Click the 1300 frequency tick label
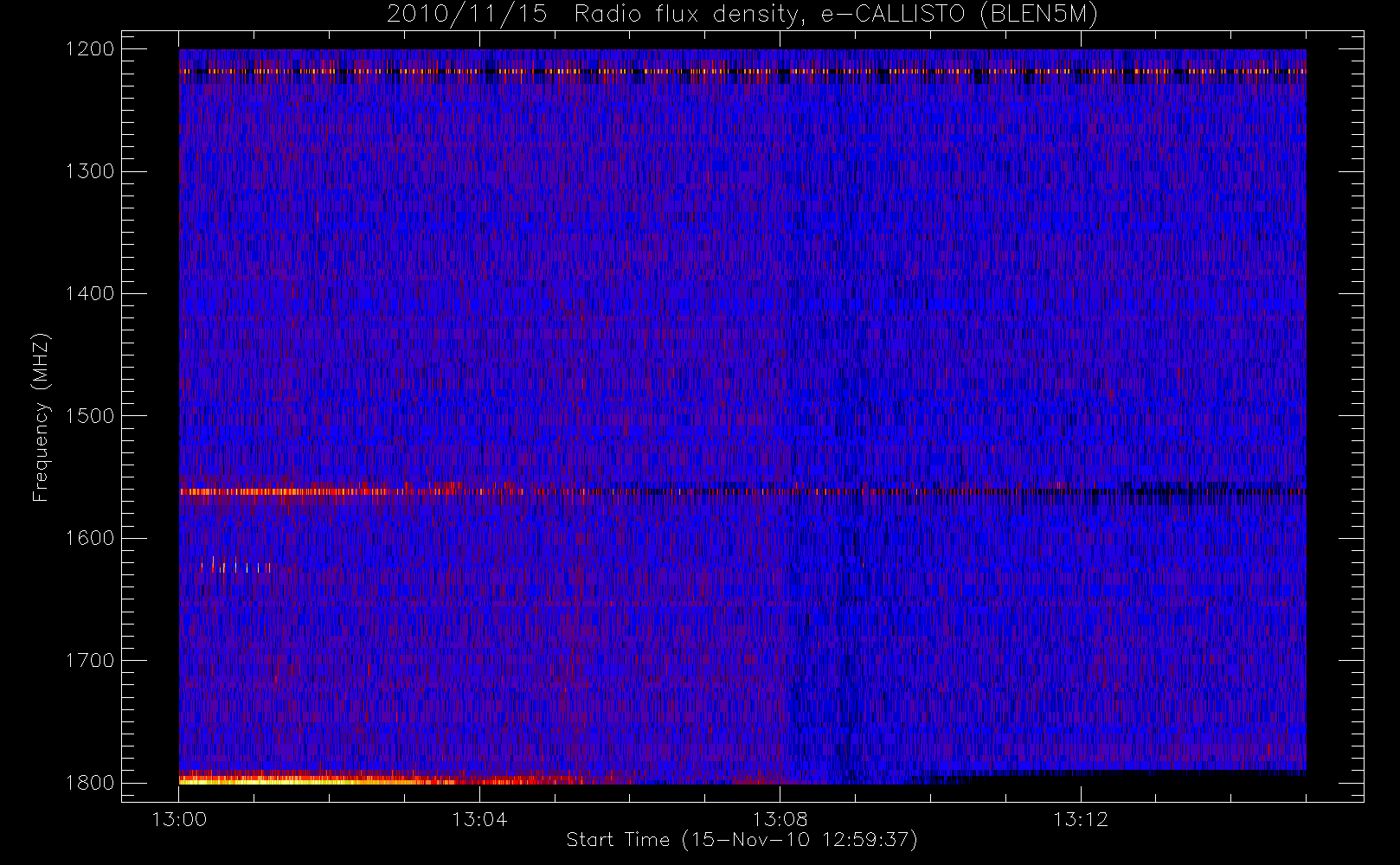This screenshot has width=1400, height=865. tap(90, 171)
